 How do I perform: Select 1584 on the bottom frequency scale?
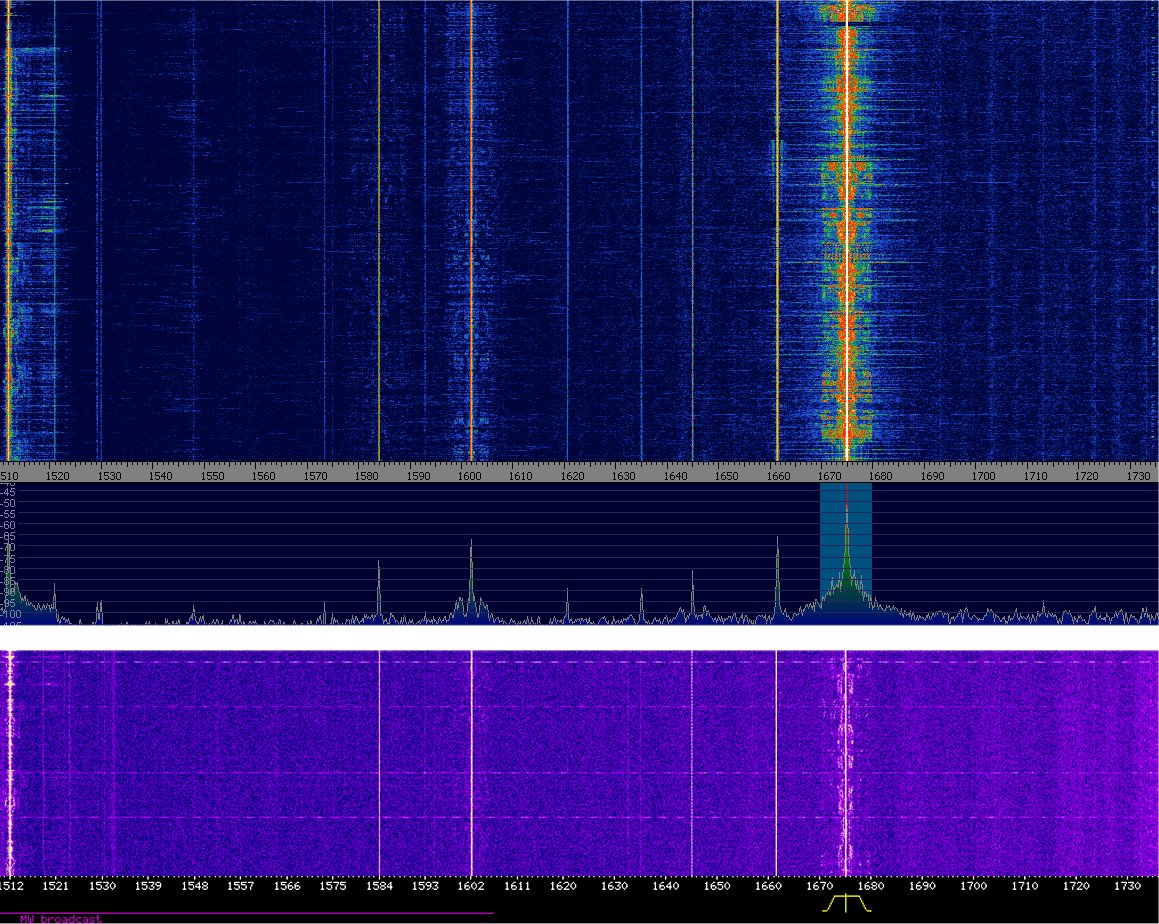tap(379, 885)
